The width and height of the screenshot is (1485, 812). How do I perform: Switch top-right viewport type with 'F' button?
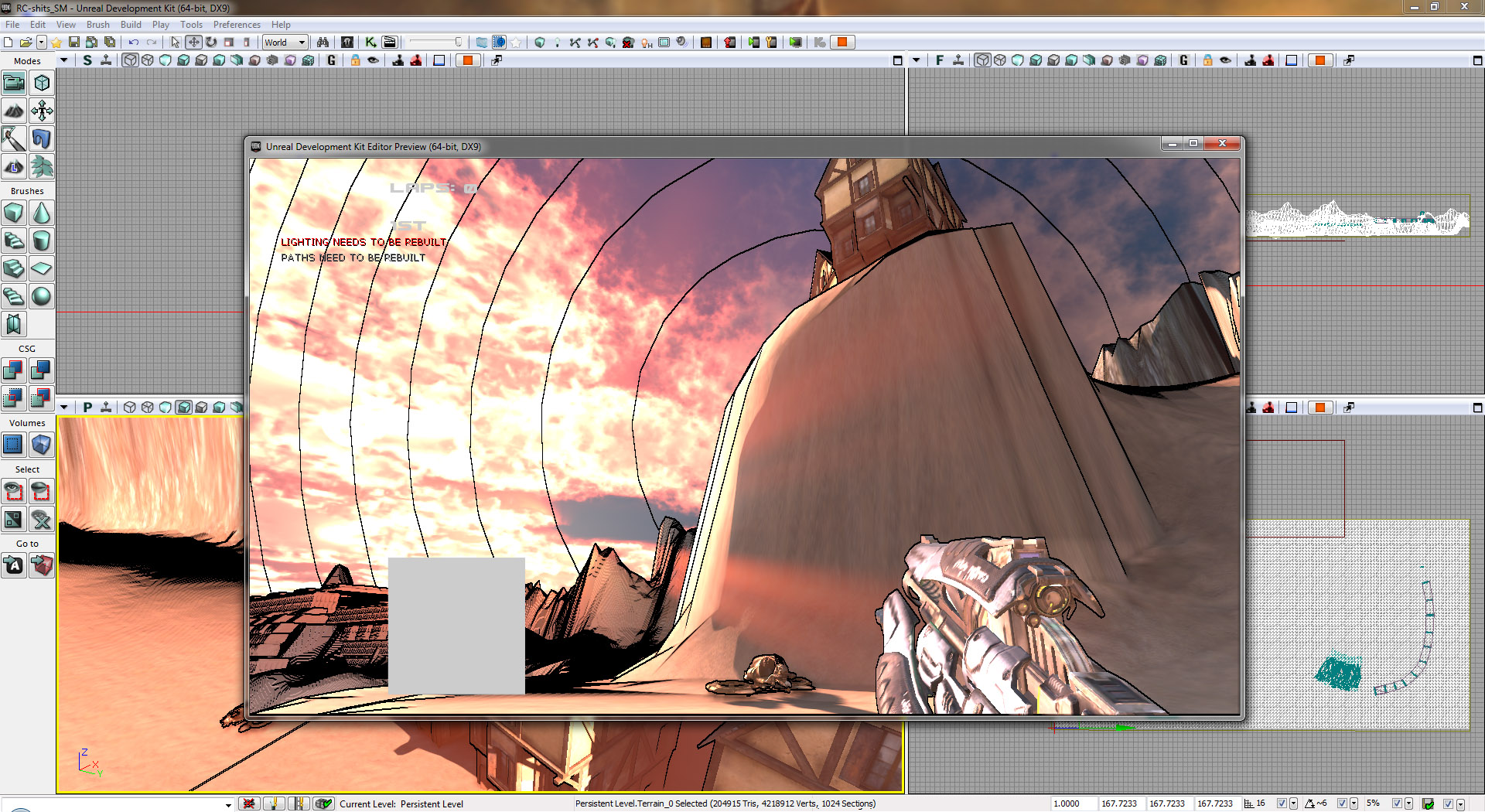pos(940,60)
